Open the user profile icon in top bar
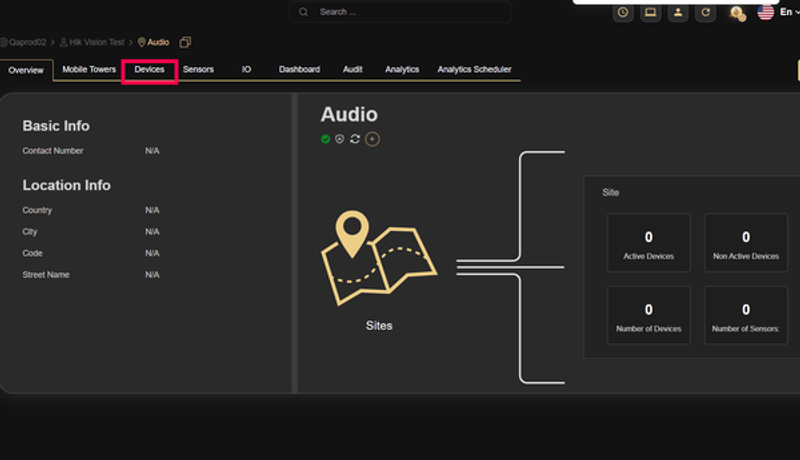 pyautogui.click(x=678, y=12)
